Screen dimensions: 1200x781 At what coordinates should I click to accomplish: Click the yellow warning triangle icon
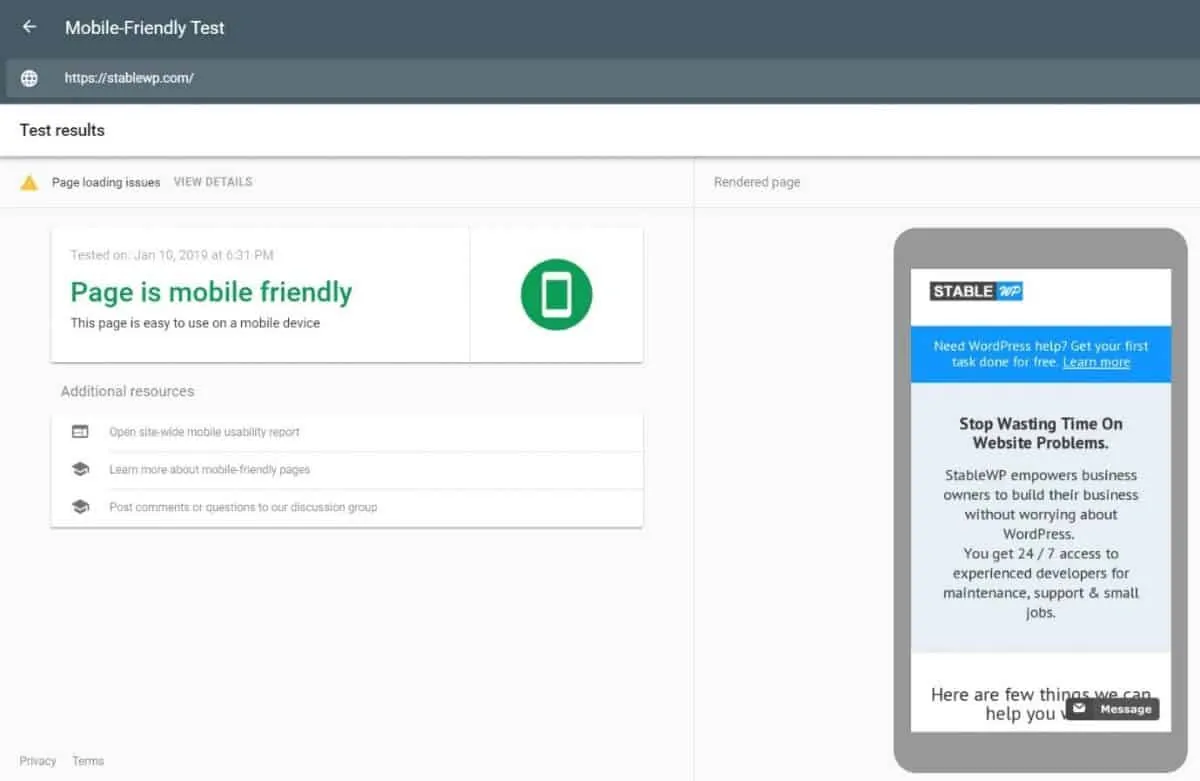29,182
